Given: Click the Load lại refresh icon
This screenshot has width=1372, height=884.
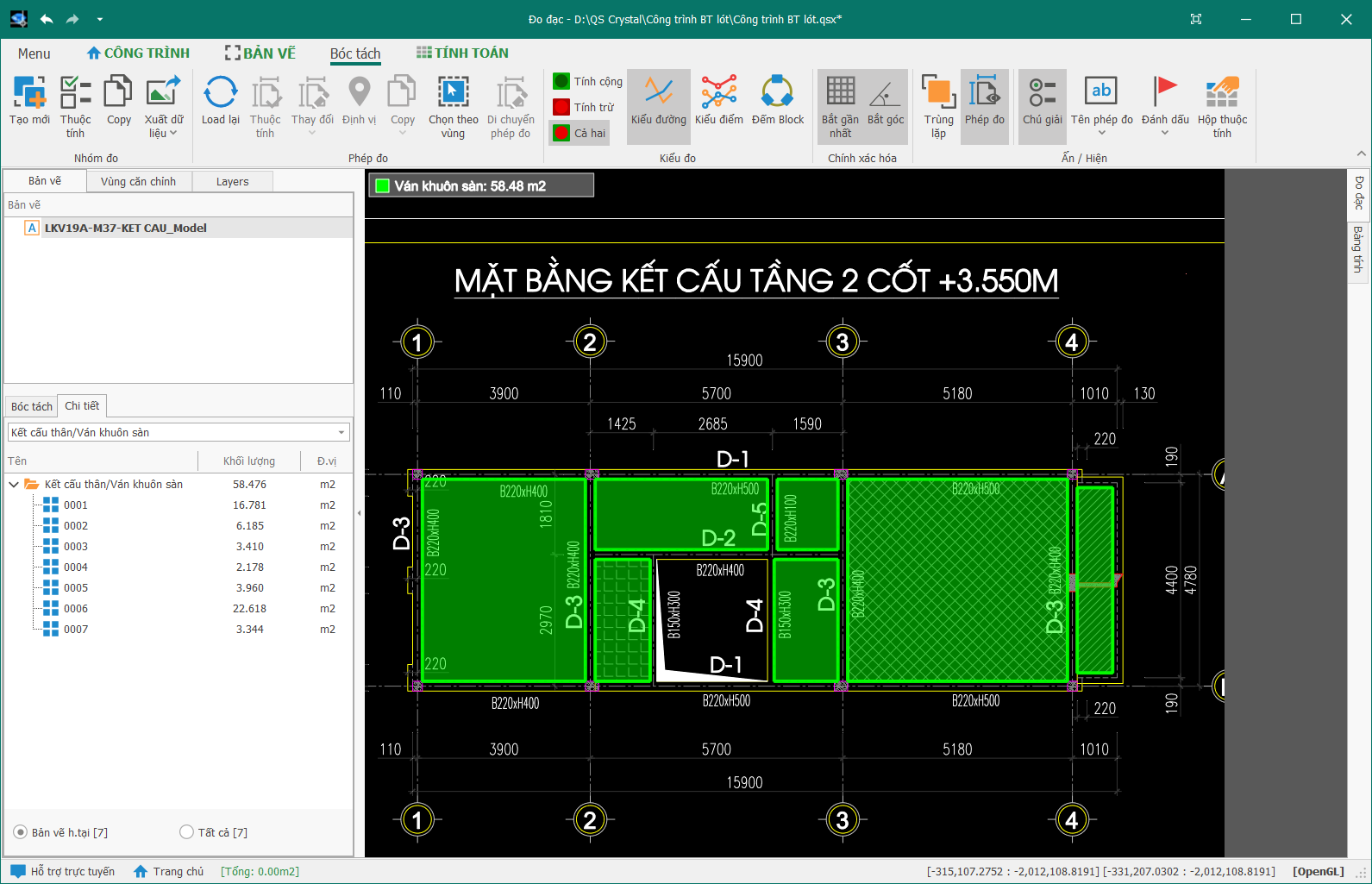Looking at the screenshot, I should pos(221,93).
